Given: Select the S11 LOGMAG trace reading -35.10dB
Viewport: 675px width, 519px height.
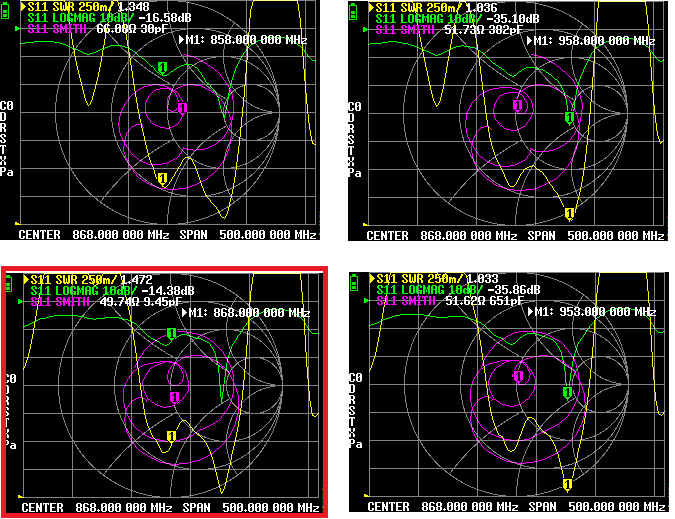Looking at the screenshot, I should [x=457, y=19].
